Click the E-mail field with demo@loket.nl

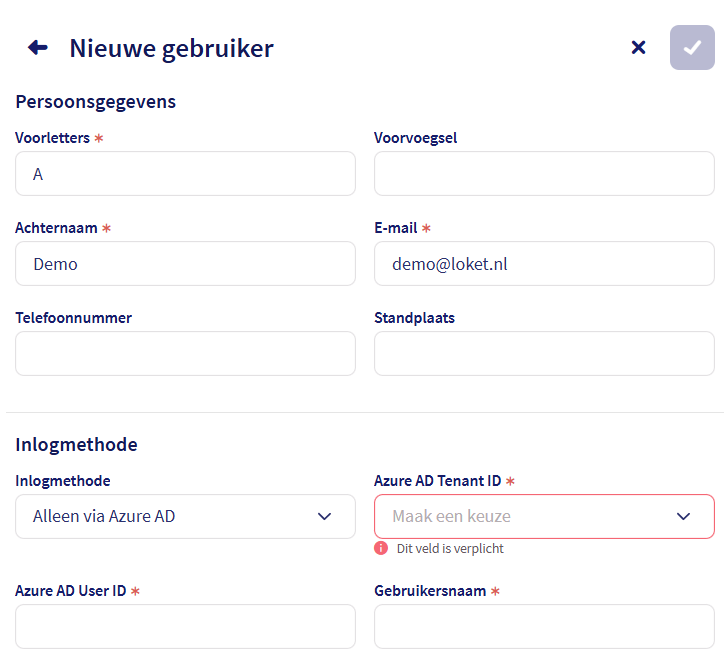[544, 264]
